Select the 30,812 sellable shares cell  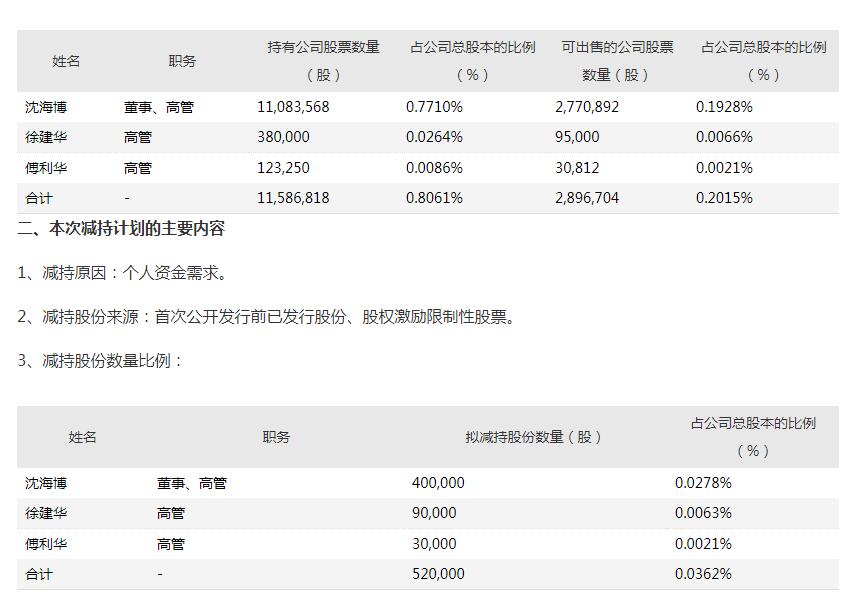point(577,168)
